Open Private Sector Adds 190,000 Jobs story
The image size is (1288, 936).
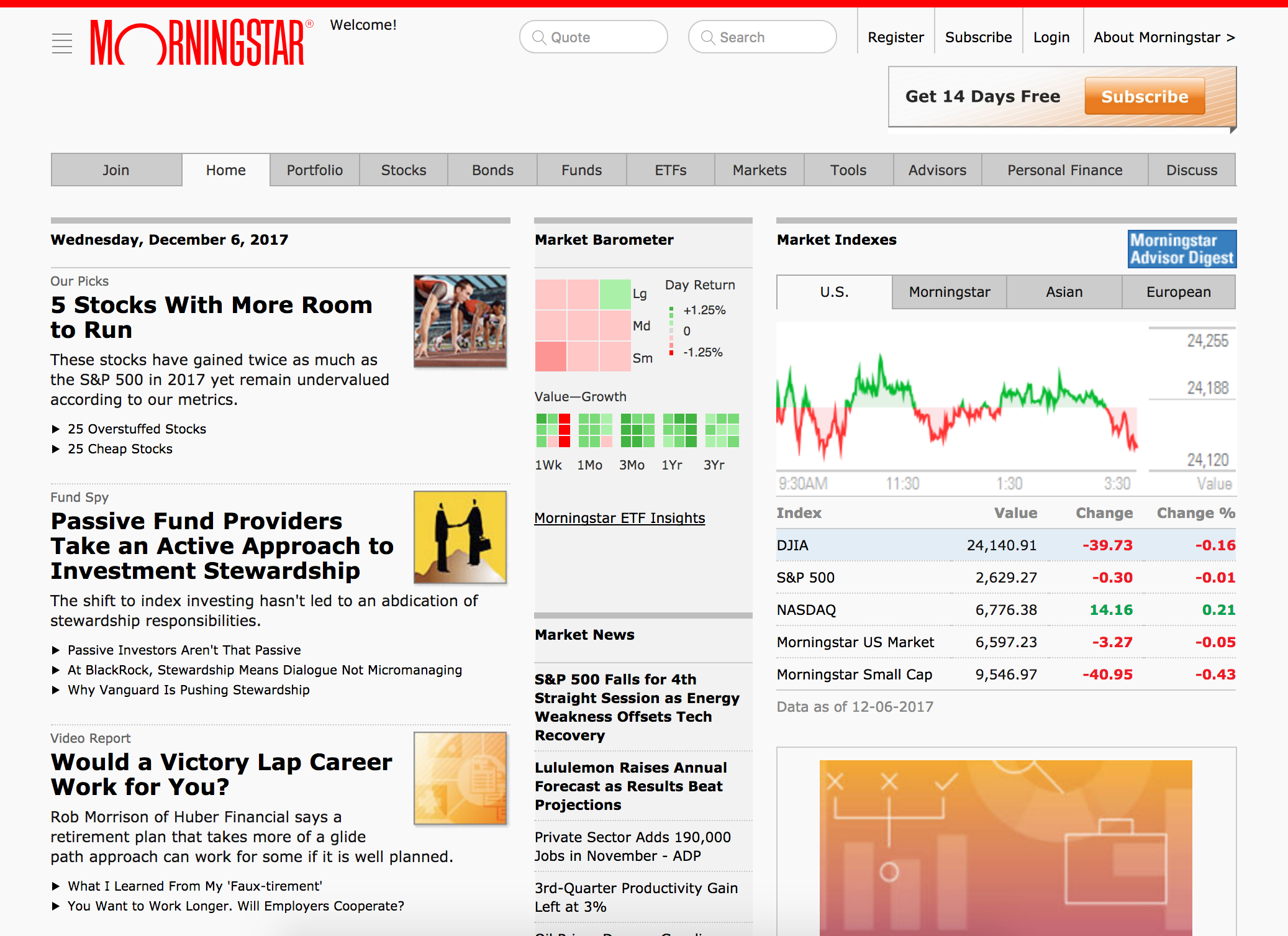[633, 847]
